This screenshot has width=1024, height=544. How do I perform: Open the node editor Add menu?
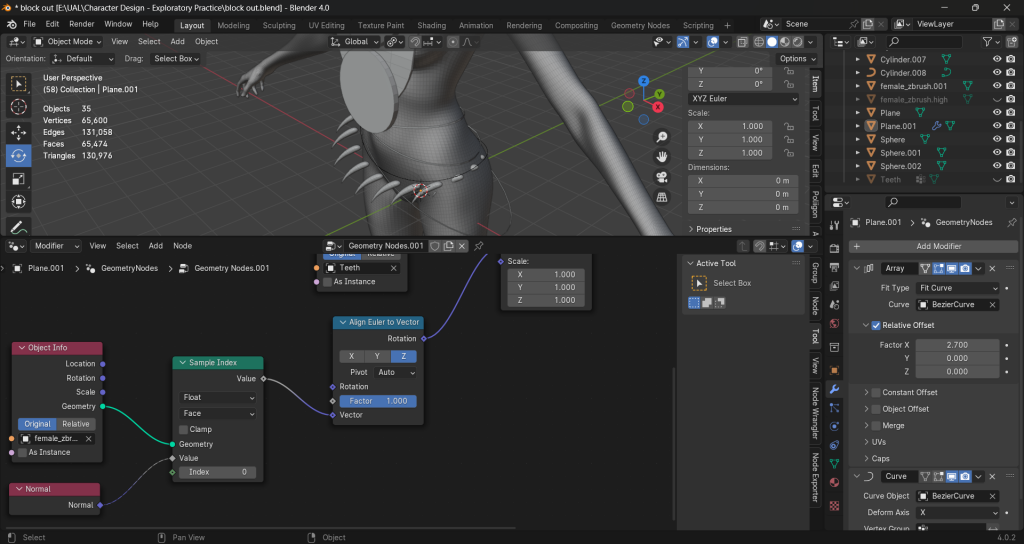[155, 246]
